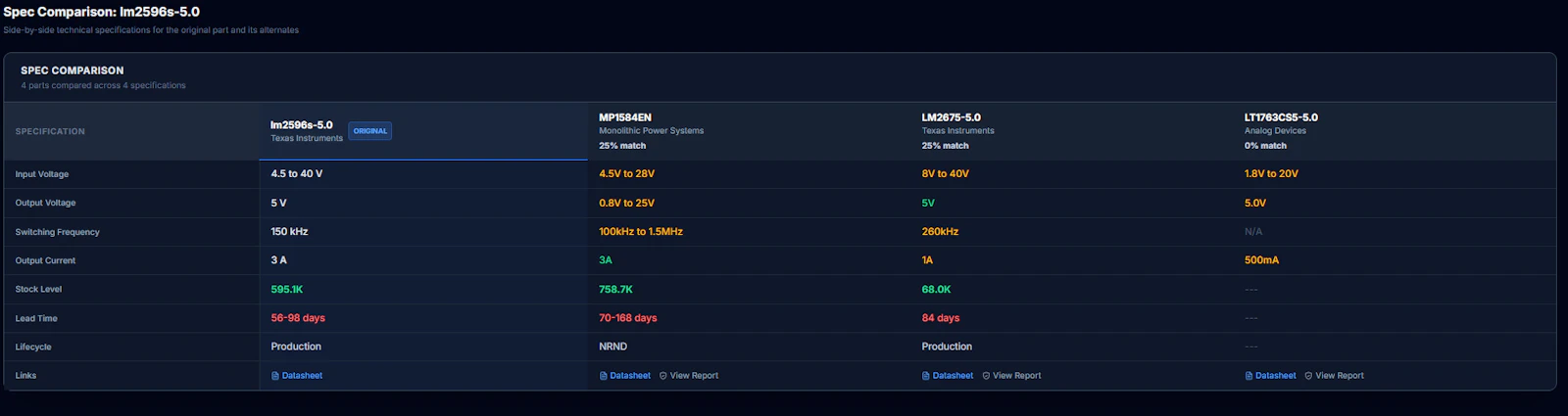Viewport: 1568px width, 416px height.
Task: Open the LM2675-5.0 Datasheet link
Action: 948,376
